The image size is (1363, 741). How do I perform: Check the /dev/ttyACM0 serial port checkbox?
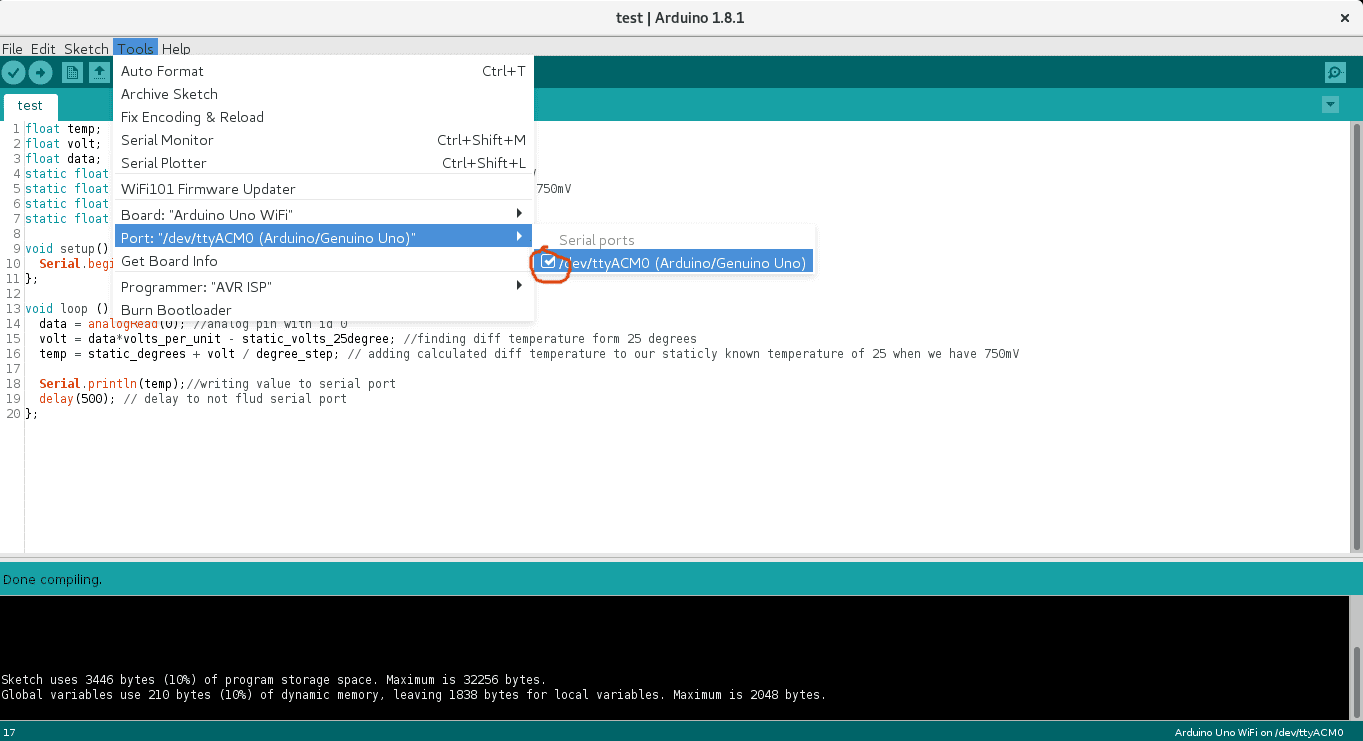click(x=548, y=262)
